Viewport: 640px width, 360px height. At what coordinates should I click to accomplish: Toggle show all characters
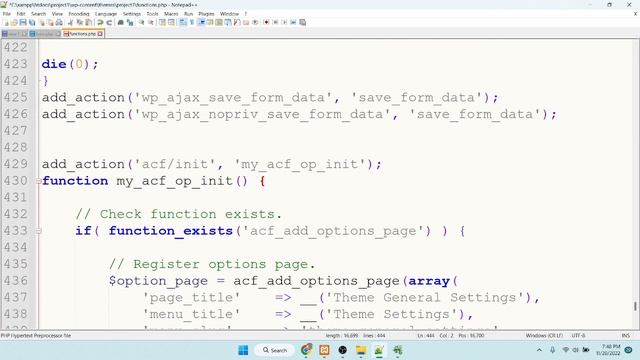(192, 22)
